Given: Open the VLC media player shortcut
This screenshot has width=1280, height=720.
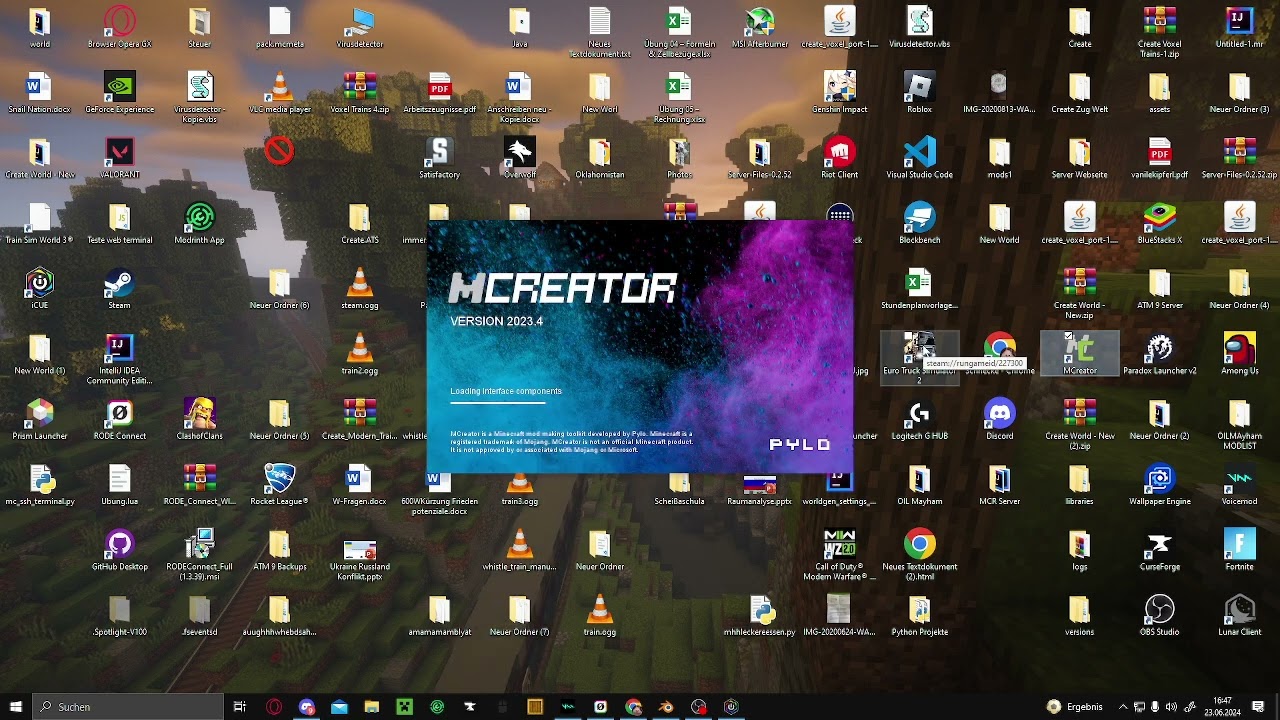Looking at the screenshot, I should 279,93.
